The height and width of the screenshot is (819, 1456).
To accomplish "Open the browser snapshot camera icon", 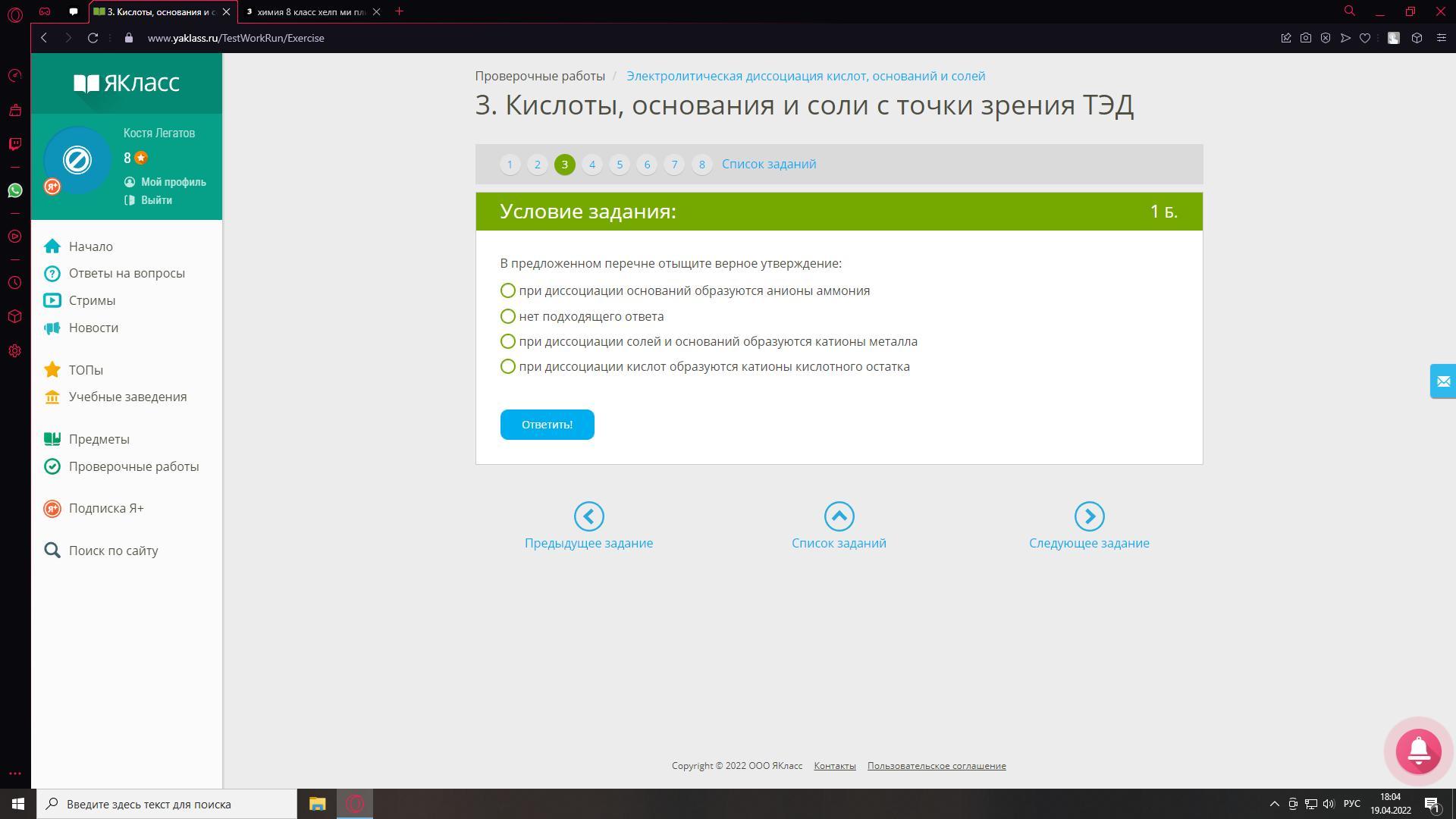I will pos(1305,38).
